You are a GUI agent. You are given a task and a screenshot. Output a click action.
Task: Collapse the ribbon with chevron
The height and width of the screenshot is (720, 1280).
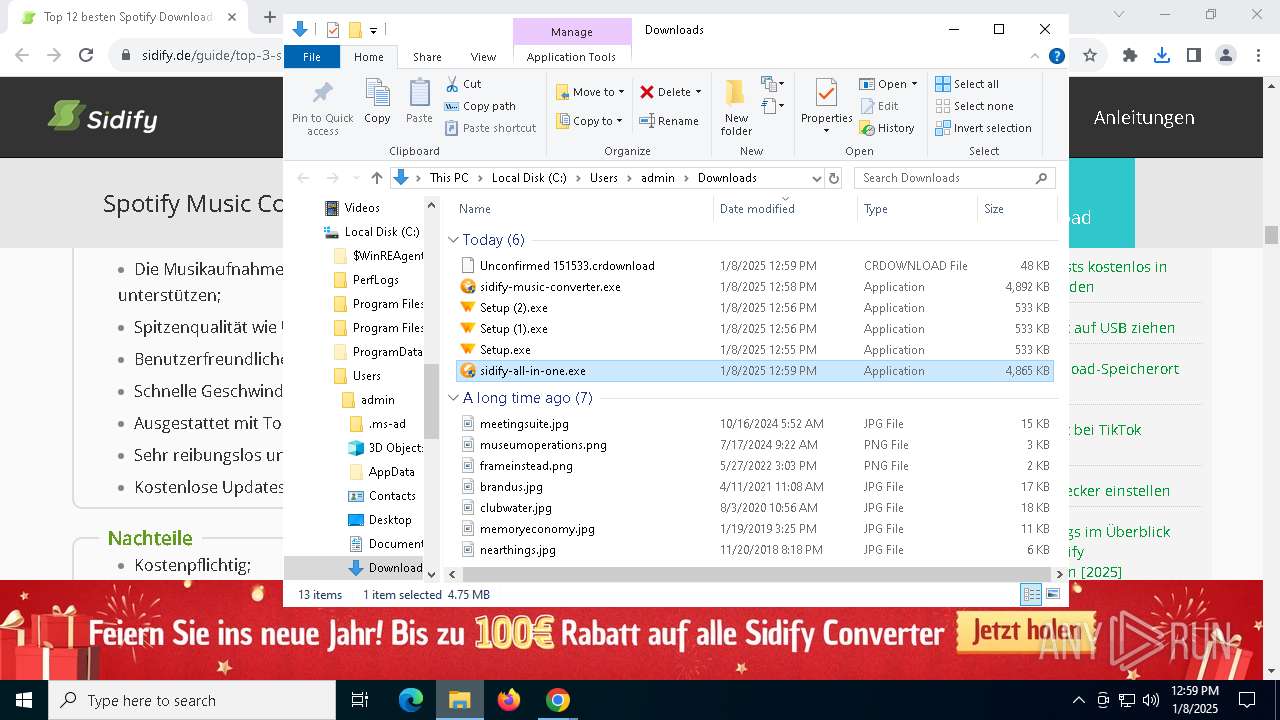pyautogui.click(x=1035, y=57)
